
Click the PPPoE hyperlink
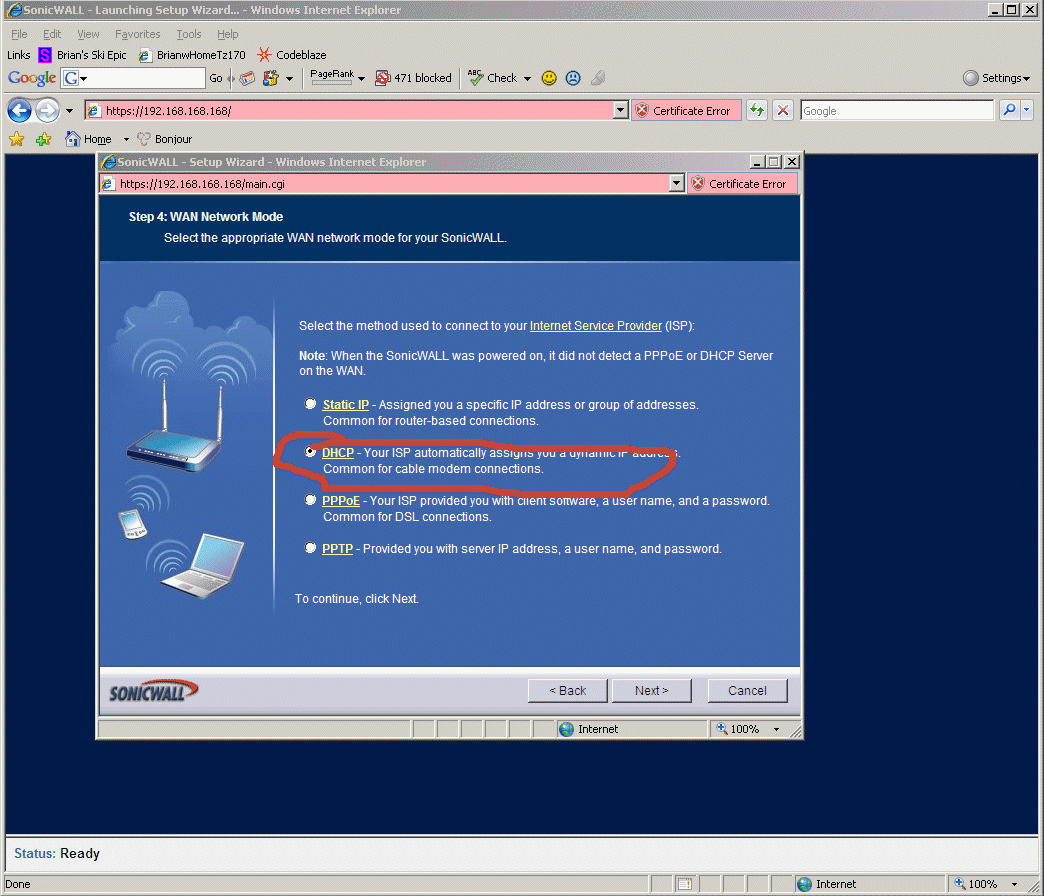[x=341, y=501]
